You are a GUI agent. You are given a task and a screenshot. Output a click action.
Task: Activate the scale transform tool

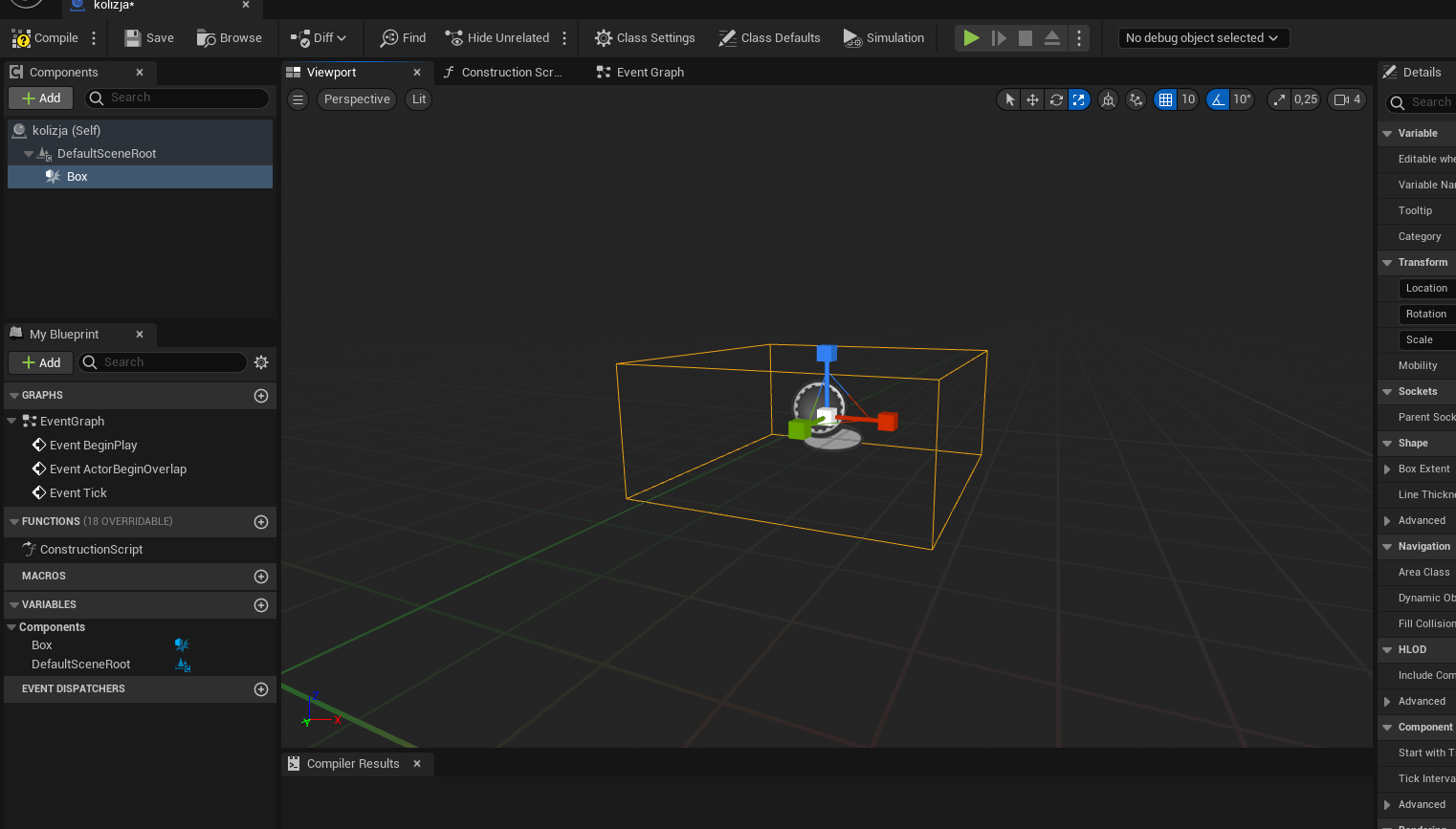point(1079,99)
